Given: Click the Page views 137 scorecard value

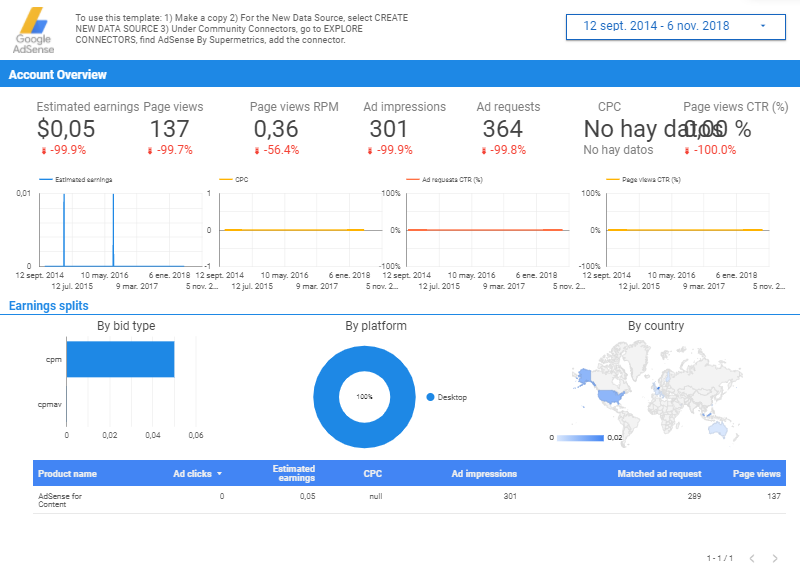Looking at the screenshot, I should [169, 129].
